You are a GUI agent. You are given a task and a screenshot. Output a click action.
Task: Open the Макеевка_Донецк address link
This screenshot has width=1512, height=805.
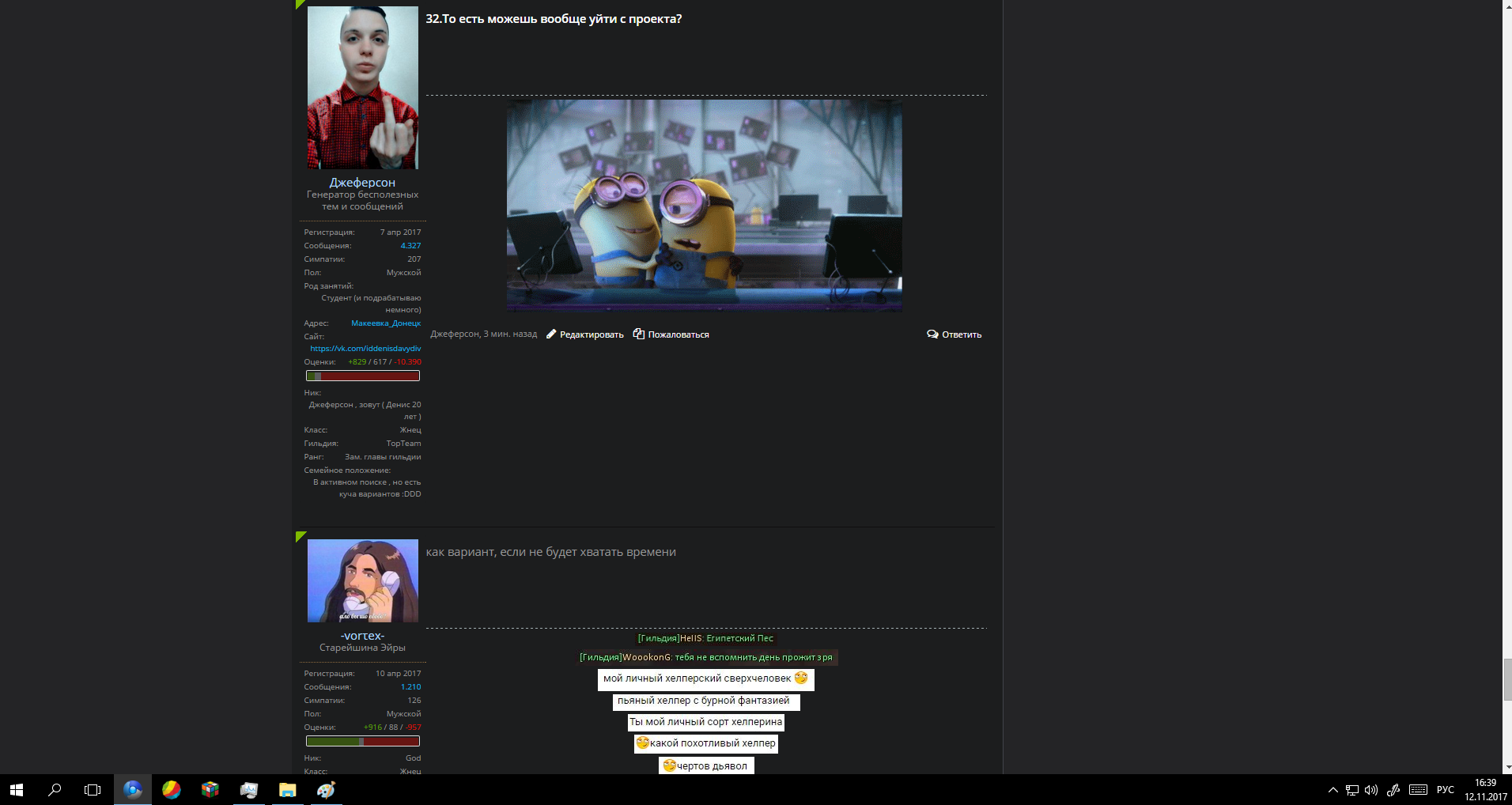(x=386, y=323)
